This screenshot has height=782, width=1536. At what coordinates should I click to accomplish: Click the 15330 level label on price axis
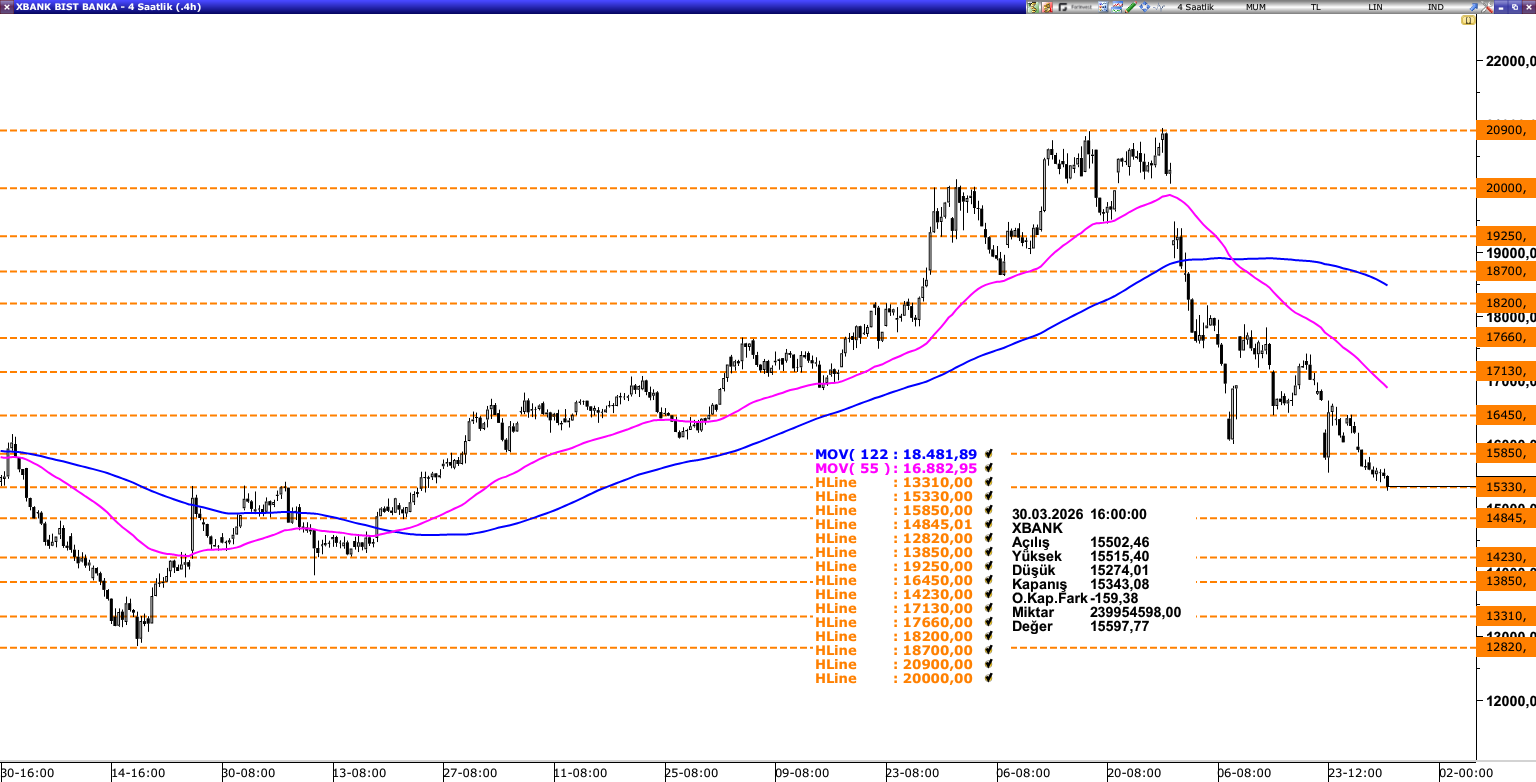click(x=1506, y=487)
